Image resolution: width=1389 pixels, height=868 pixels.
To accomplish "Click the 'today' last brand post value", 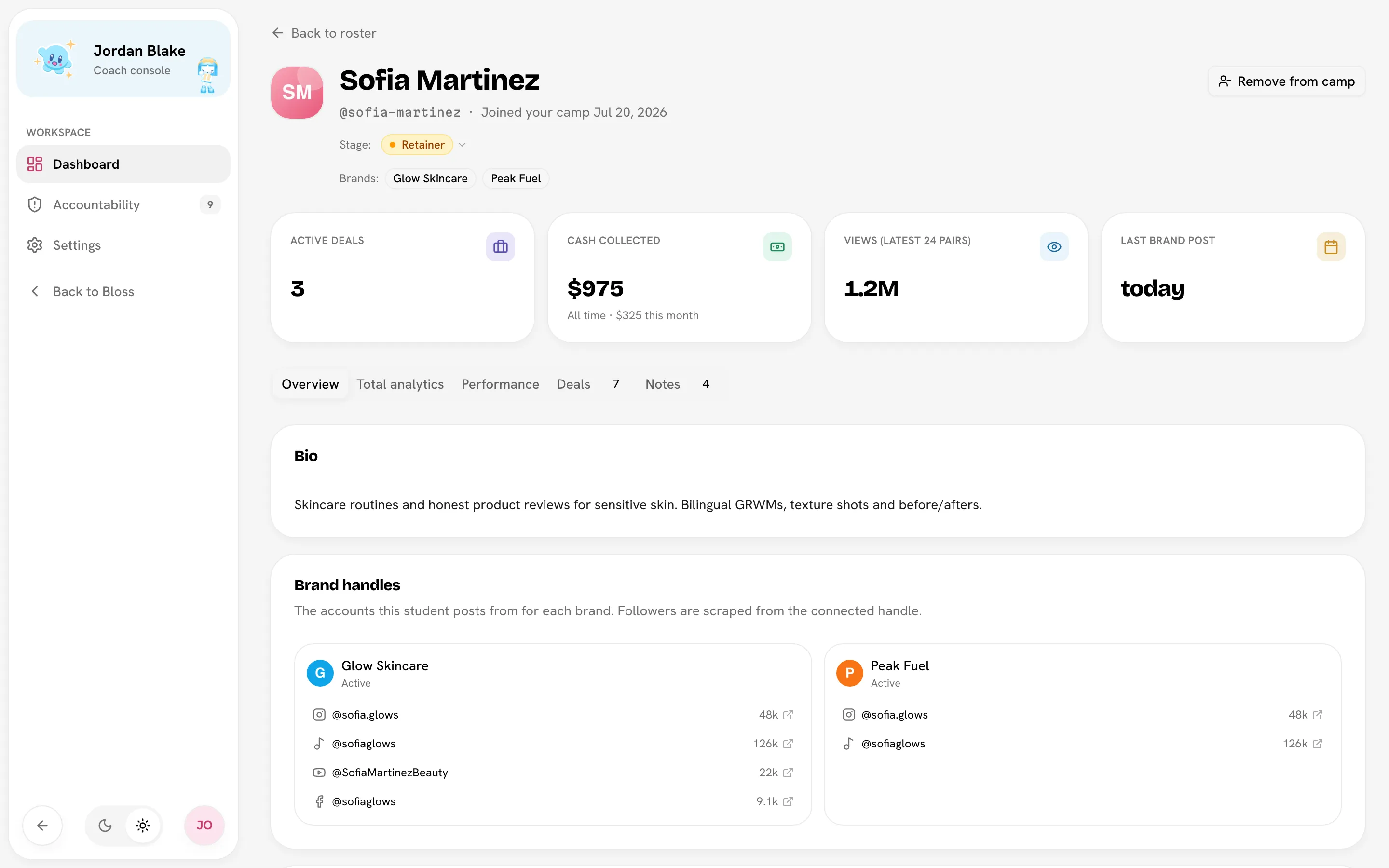I will (1153, 288).
